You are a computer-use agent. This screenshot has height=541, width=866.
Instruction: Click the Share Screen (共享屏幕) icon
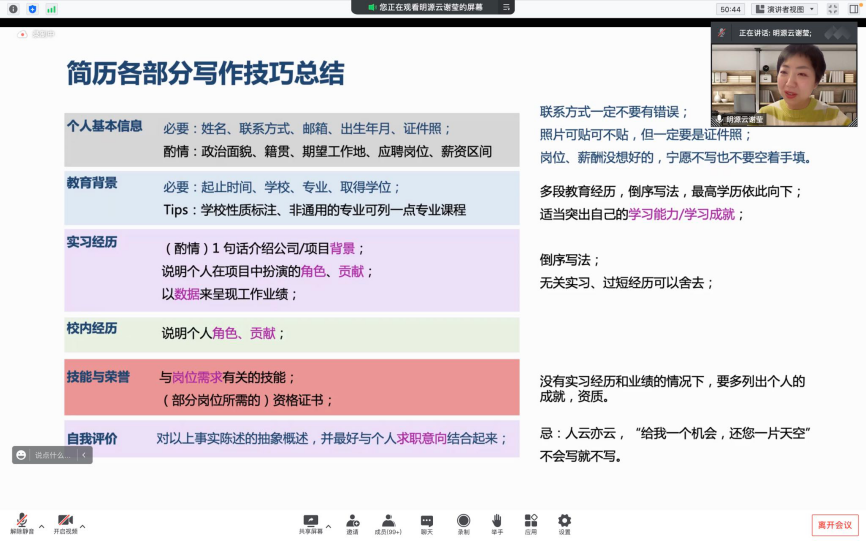point(311,523)
